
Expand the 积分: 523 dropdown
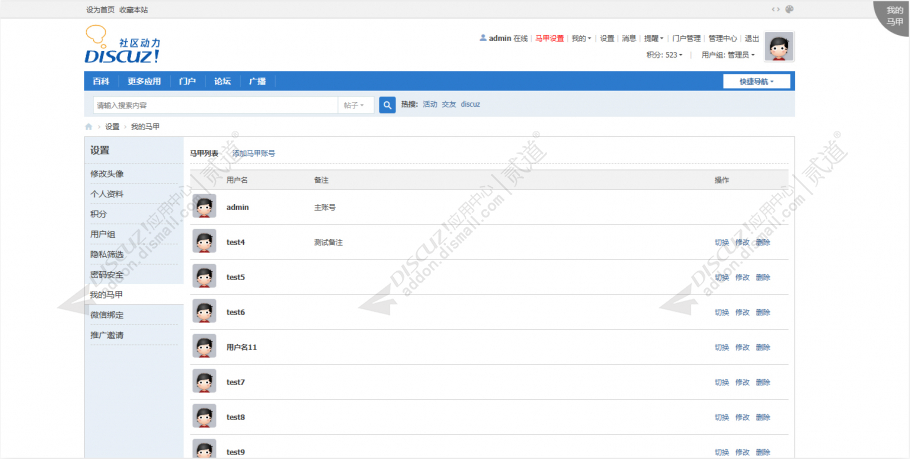[x=665, y=55]
